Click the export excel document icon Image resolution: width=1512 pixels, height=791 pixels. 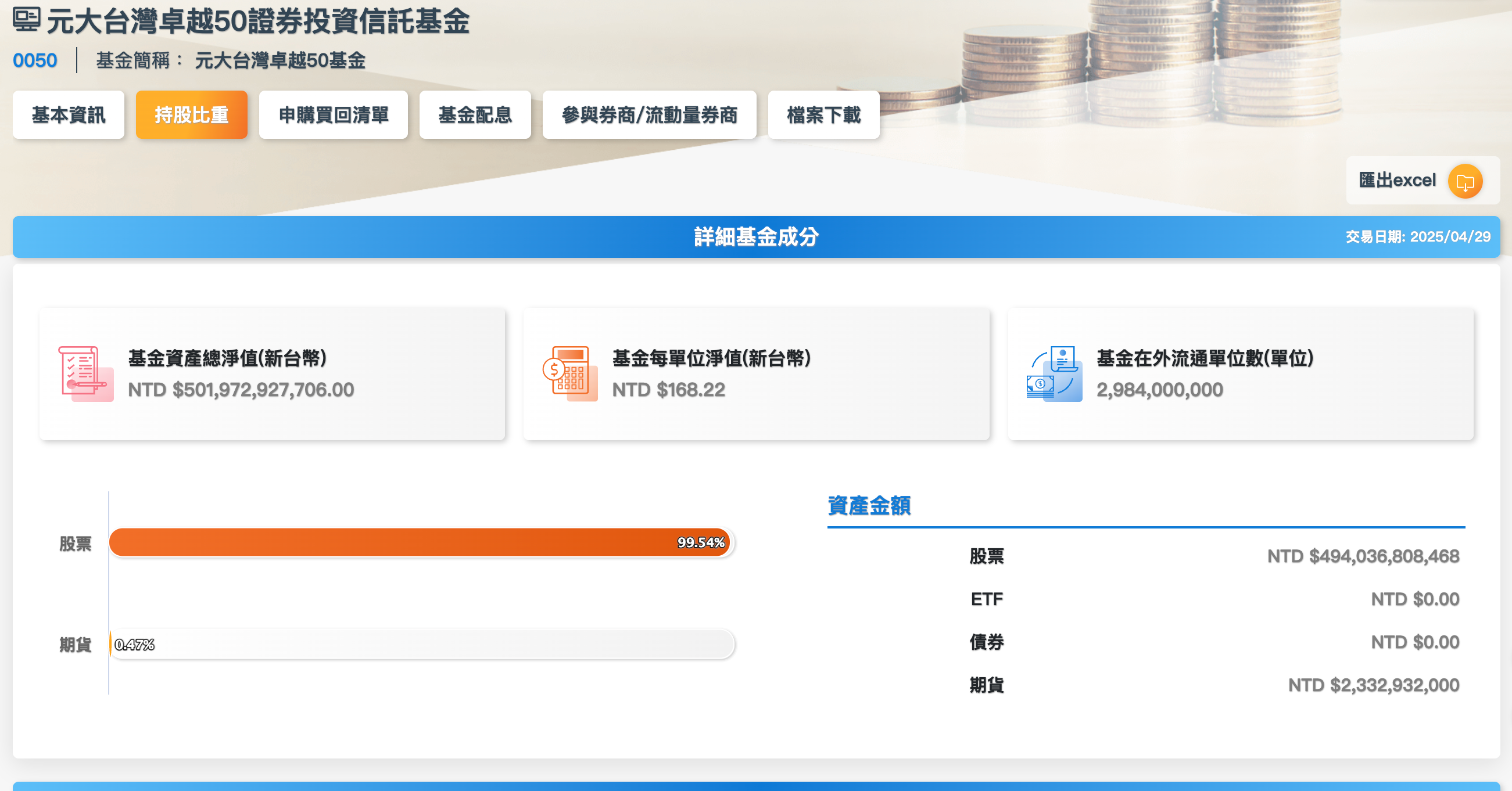(x=1465, y=181)
